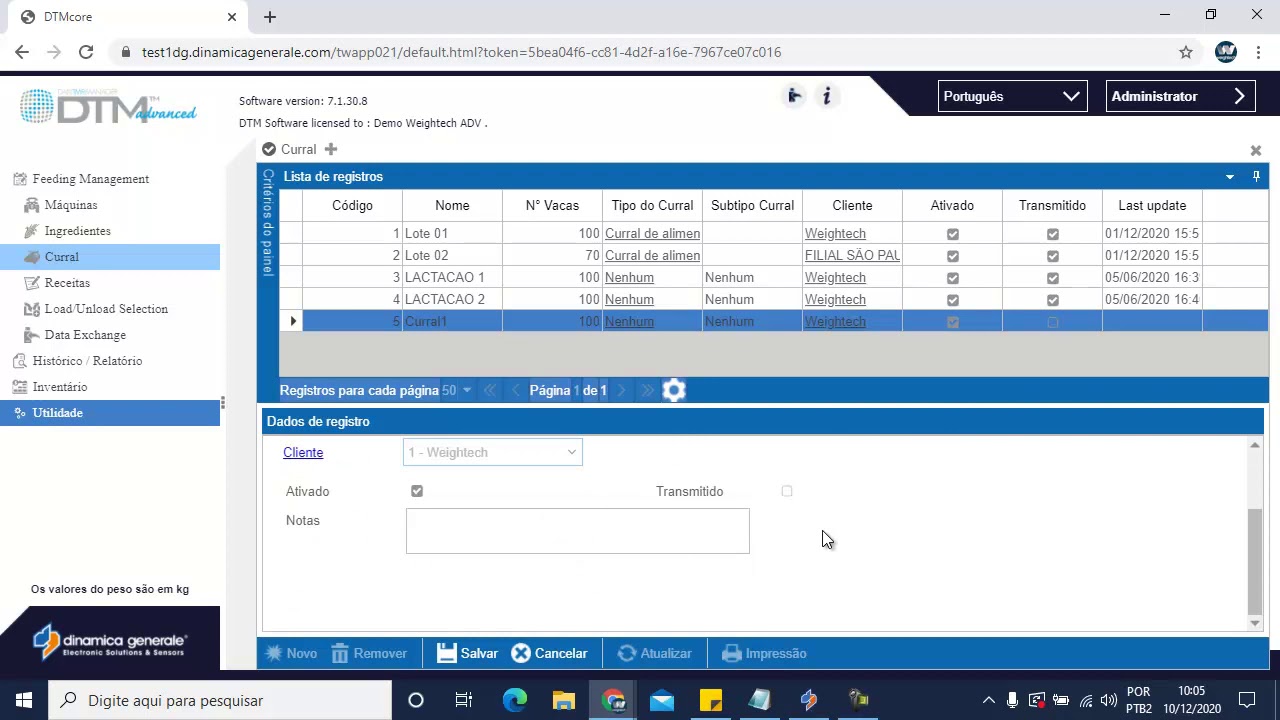Reload the browser page
Screen dimensions: 1280x720
[x=86, y=52]
